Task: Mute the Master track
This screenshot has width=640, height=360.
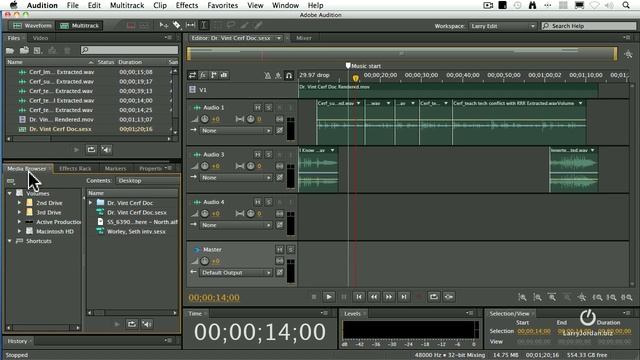Action: tap(280, 249)
